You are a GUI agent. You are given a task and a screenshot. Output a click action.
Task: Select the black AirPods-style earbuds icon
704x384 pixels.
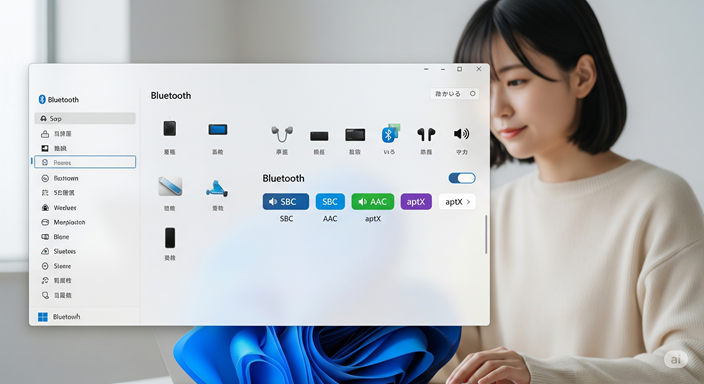tap(426, 134)
